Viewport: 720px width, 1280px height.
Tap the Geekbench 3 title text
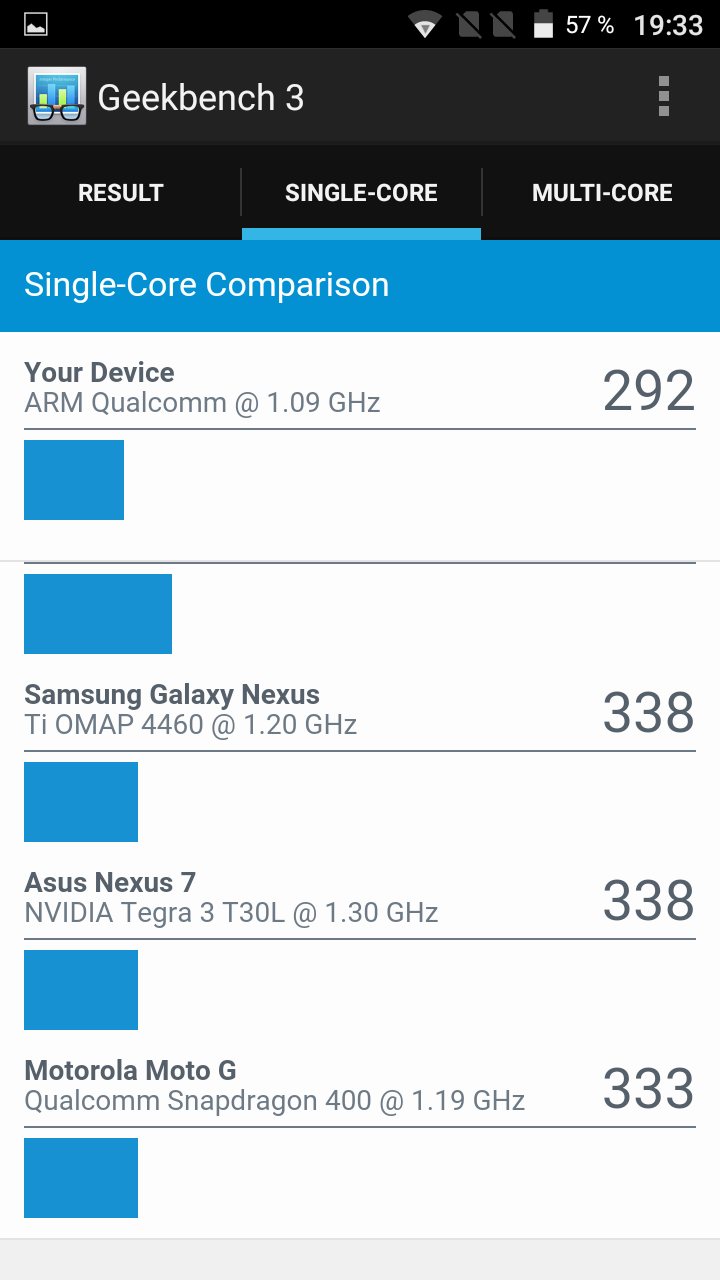(200, 98)
